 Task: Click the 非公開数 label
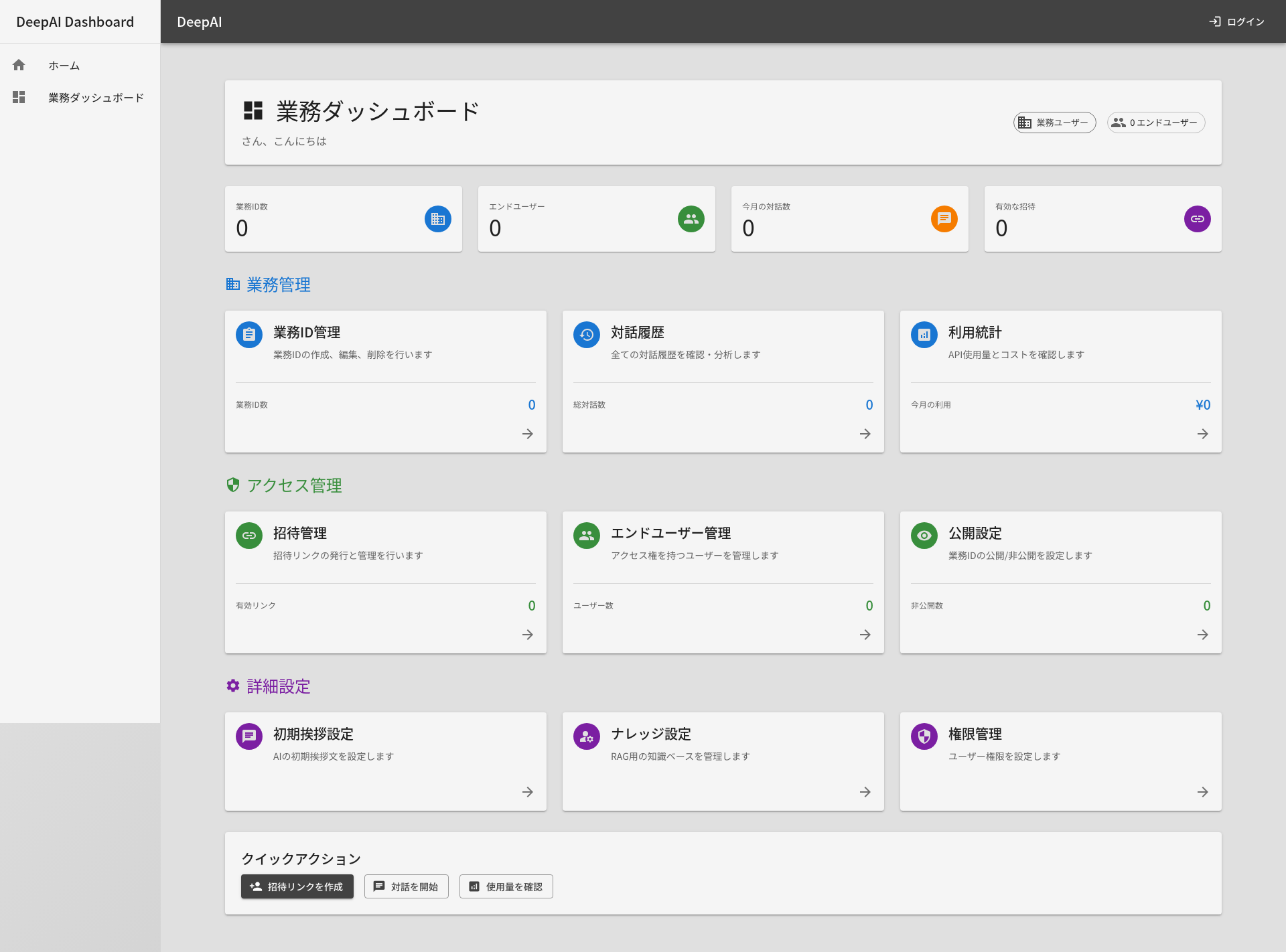[x=927, y=606]
